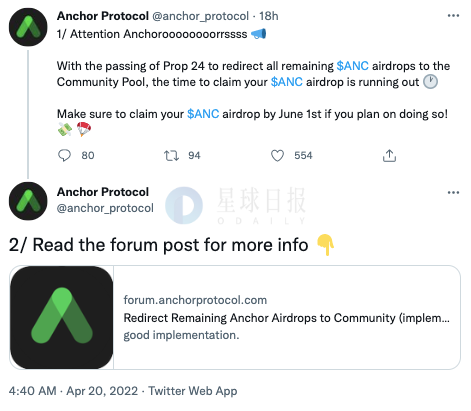
Task: Open the more options menu on second tweet
Action: pos(453,192)
